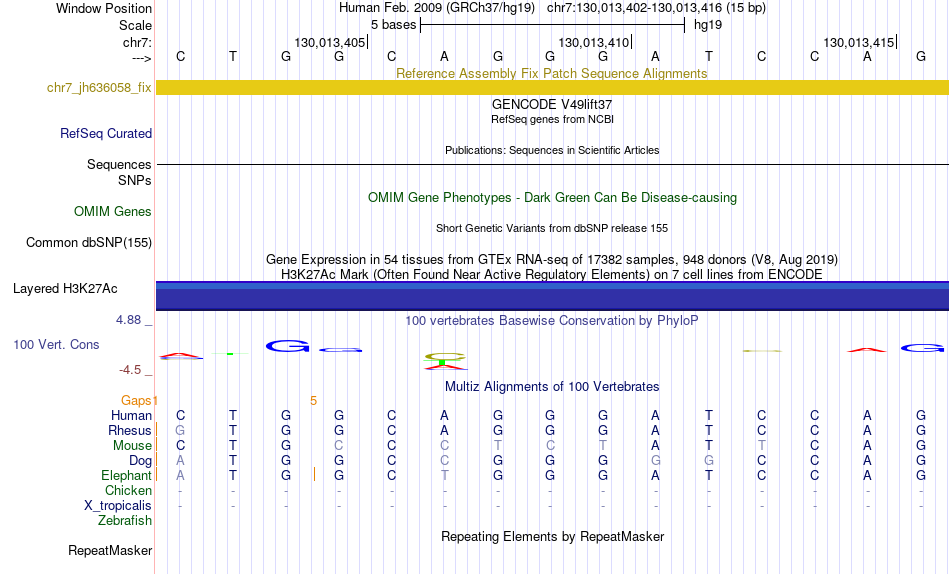
Task: Click the OMIM Gene Phenotypes track title
Action: pos(552,198)
